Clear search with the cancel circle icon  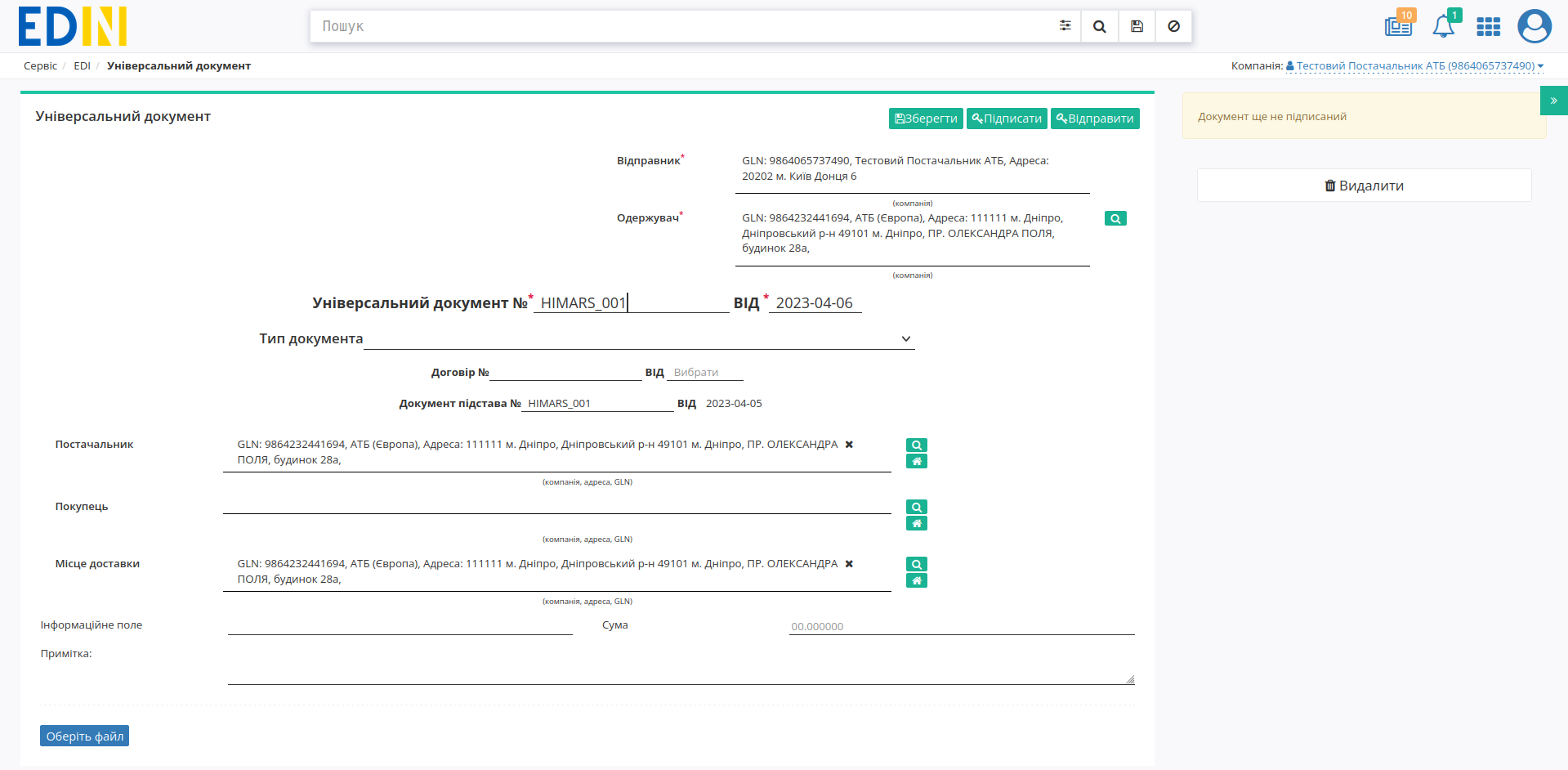[x=1173, y=26]
